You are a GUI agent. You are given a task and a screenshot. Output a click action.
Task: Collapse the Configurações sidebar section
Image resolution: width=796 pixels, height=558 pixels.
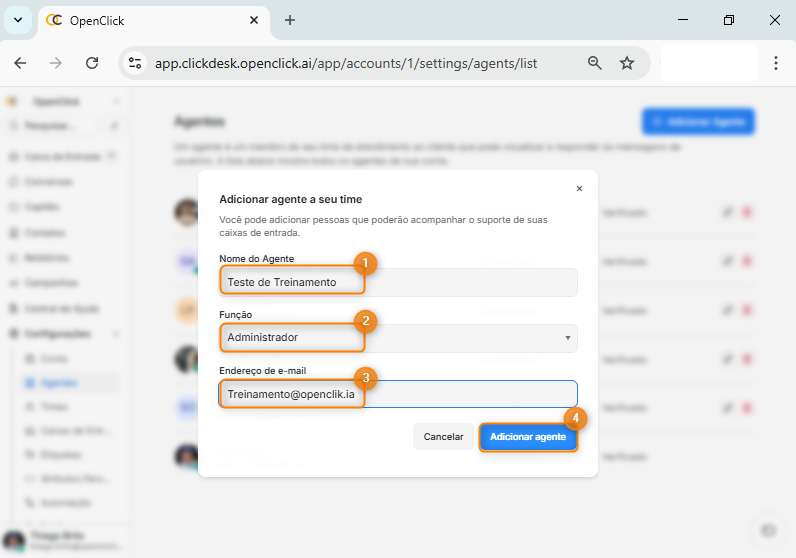pos(117,333)
